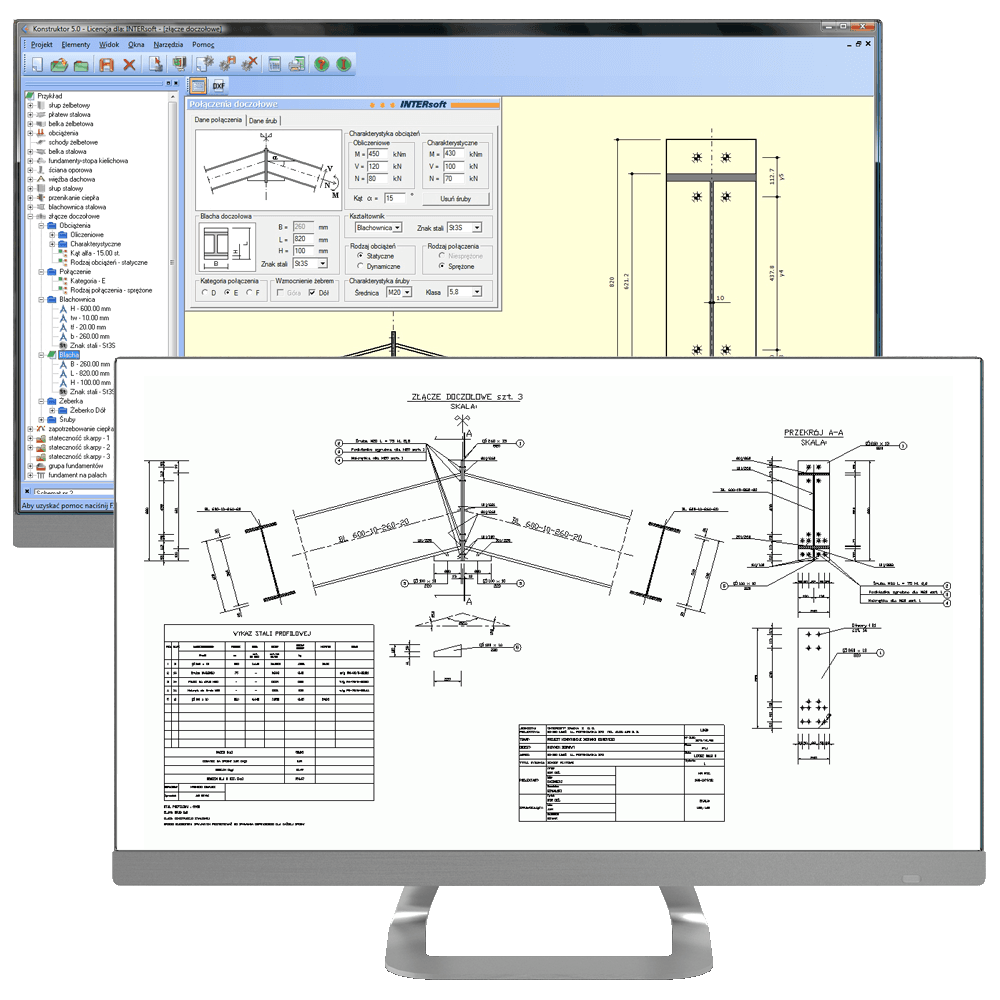Click the Blacha doczołowa L field 820
1000x1000 pixels.
click(x=303, y=239)
